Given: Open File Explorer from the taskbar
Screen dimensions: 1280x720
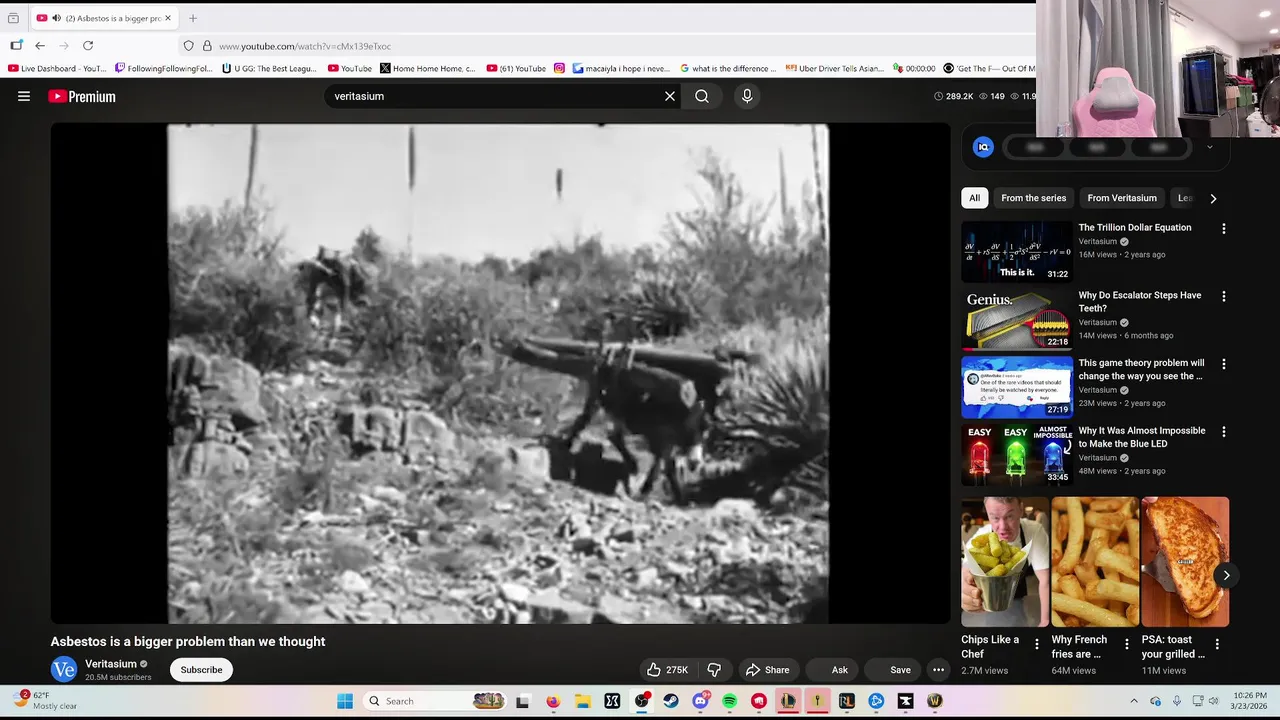Looking at the screenshot, I should 582,701.
